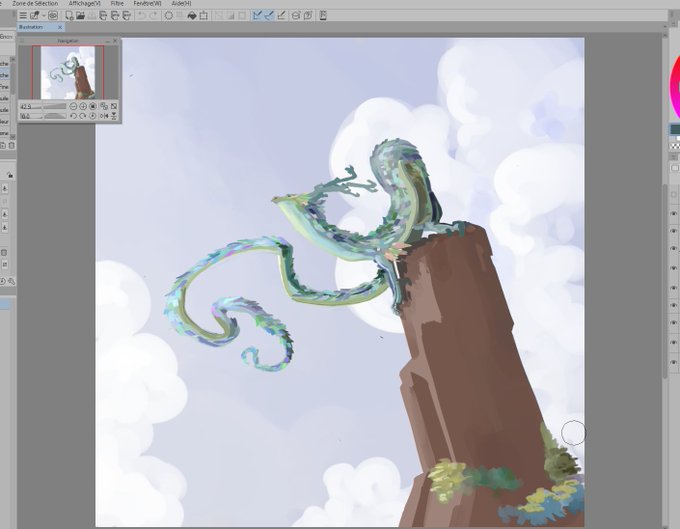This screenshot has height=529, width=680.
Task: Toggle the bottommost visible layer eye icon
Action: tap(674, 362)
